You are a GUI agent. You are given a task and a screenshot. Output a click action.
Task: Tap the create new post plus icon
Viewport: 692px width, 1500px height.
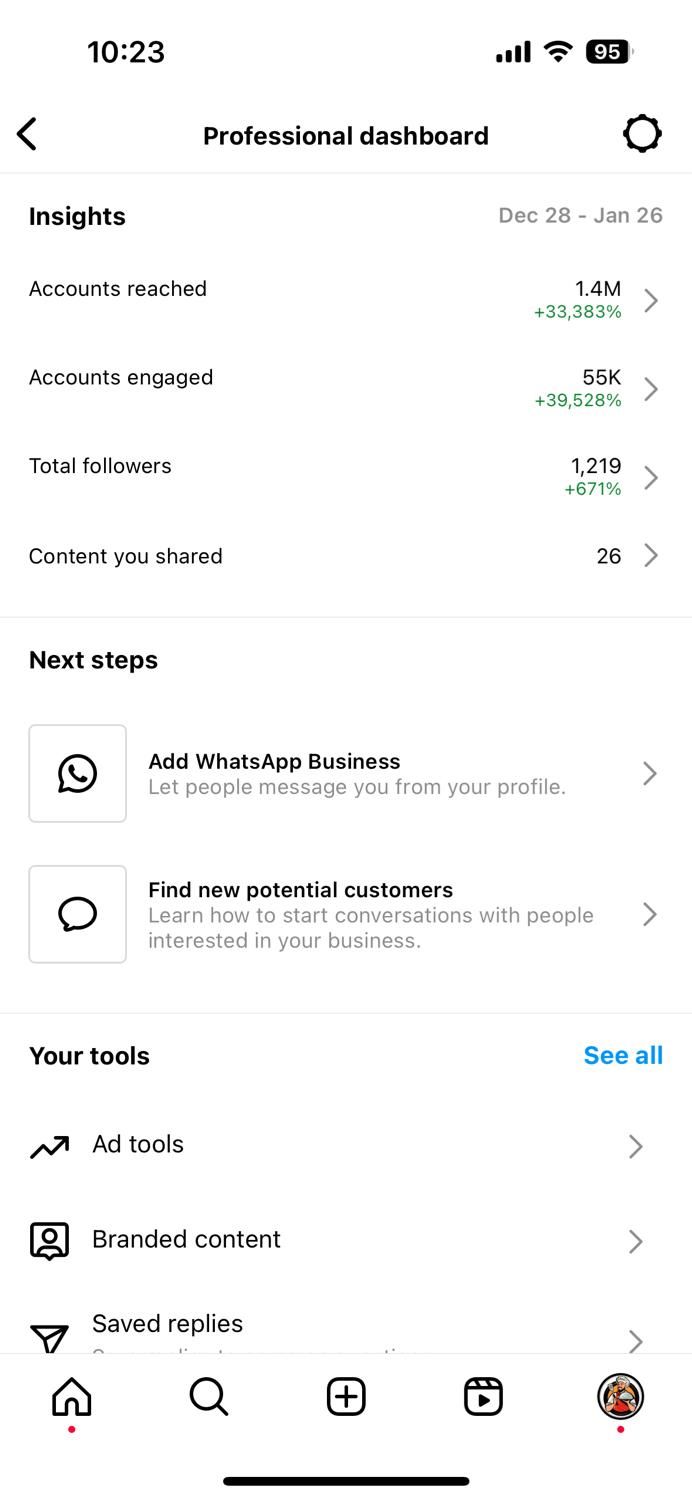346,1397
